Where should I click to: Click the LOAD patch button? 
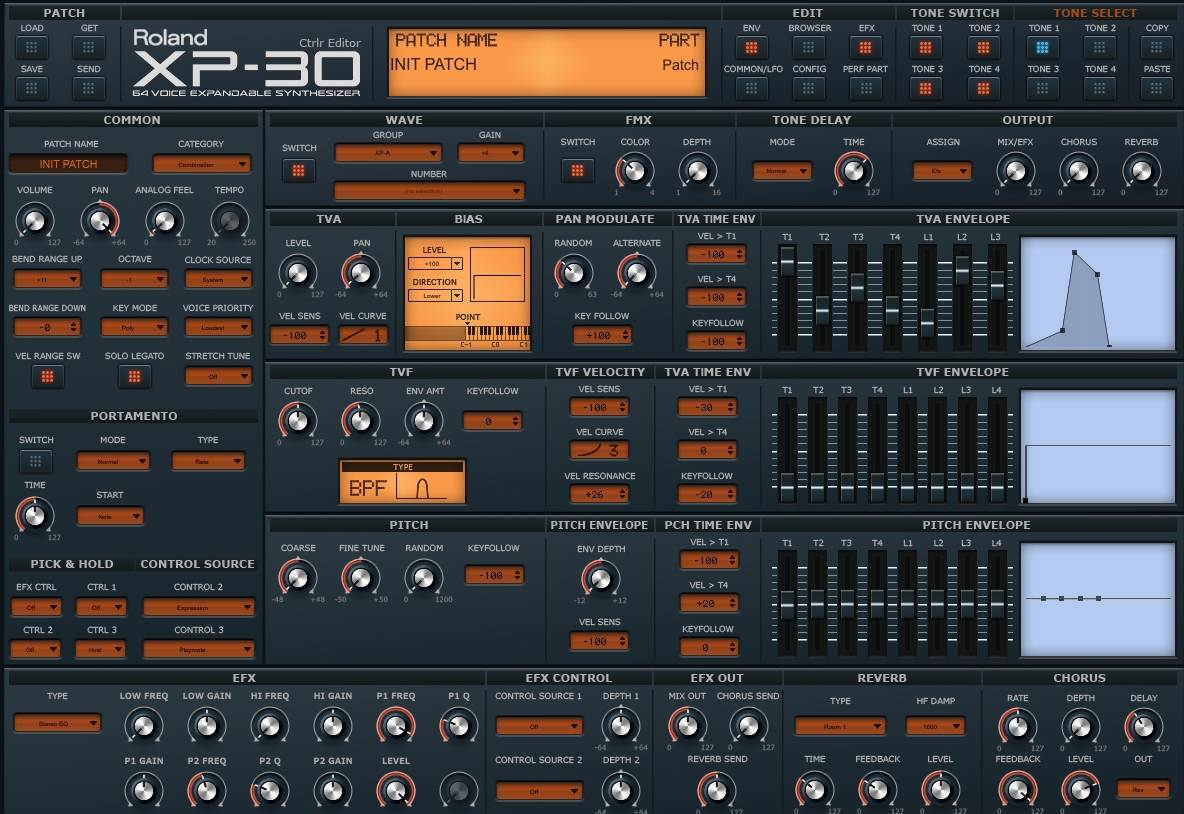[32, 48]
